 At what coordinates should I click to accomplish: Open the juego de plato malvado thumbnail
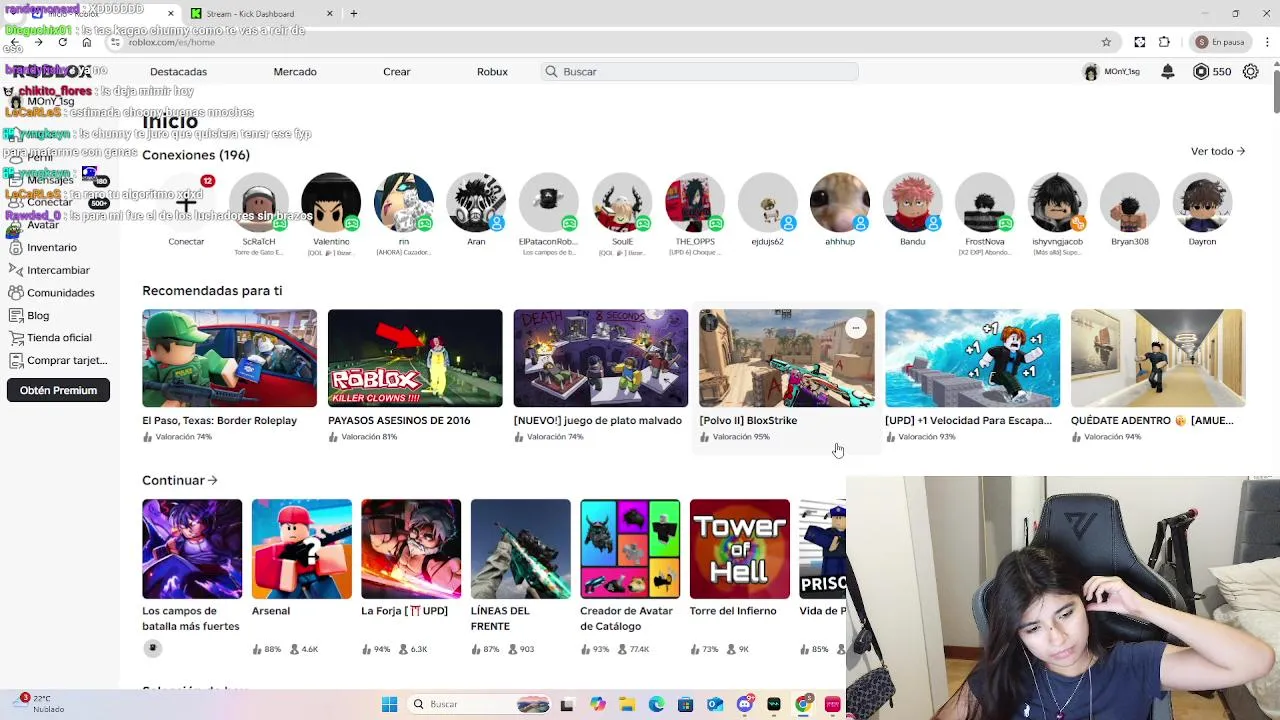tap(600, 358)
